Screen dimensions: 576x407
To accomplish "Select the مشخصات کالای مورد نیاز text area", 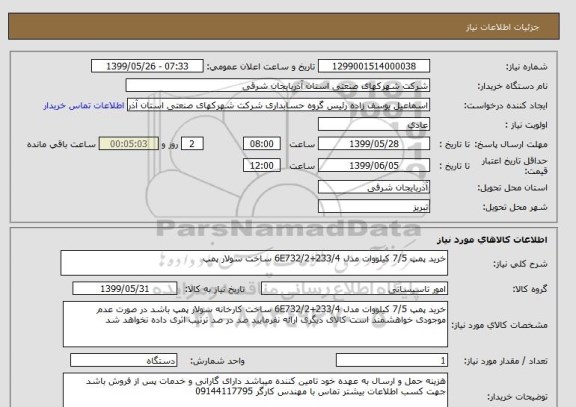I will (255, 324).
